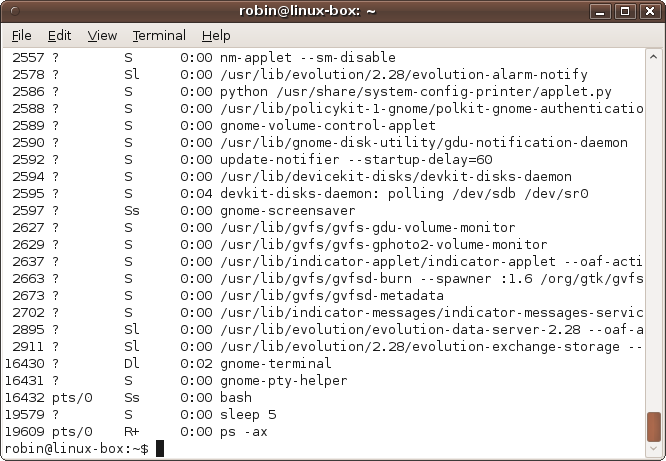Click the indicator-applet process path
The width and height of the screenshot is (666, 461).
[x=432, y=261]
